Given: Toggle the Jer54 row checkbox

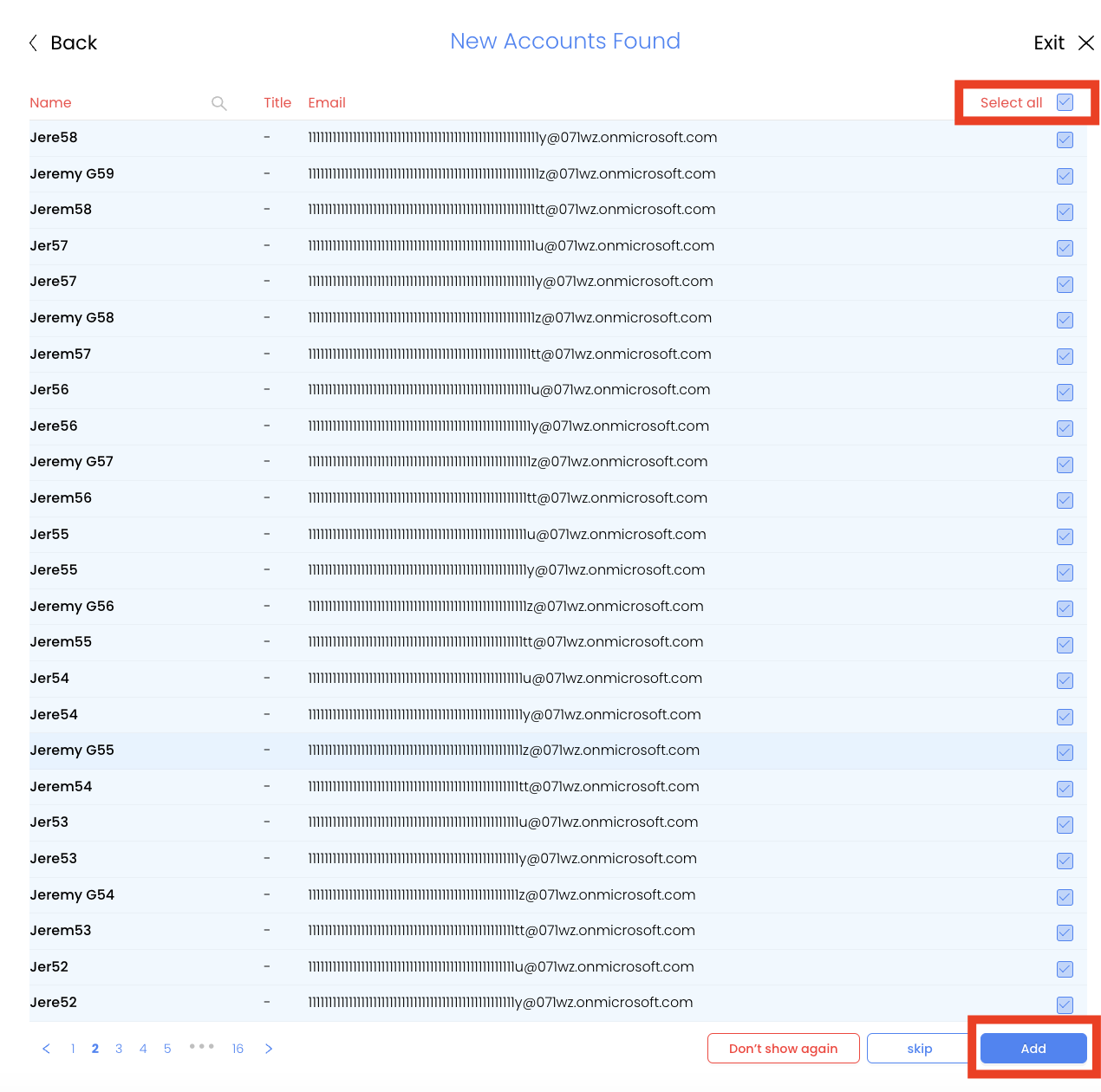Looking at the screenshot, I should click(x=1065, y=681).
